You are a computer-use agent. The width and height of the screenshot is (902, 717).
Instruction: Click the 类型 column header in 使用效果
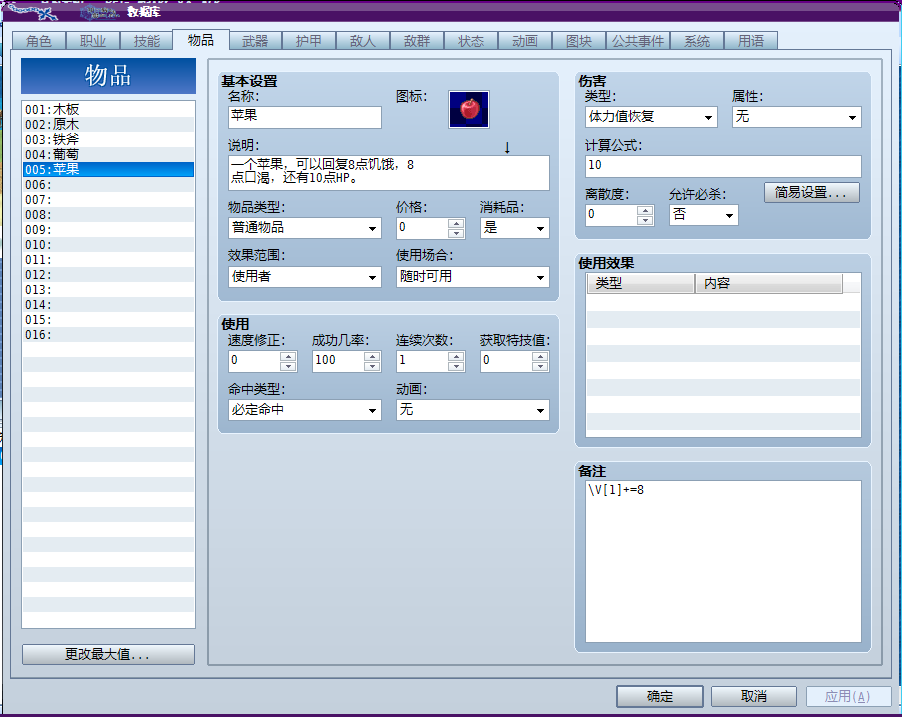click(641, 283)
